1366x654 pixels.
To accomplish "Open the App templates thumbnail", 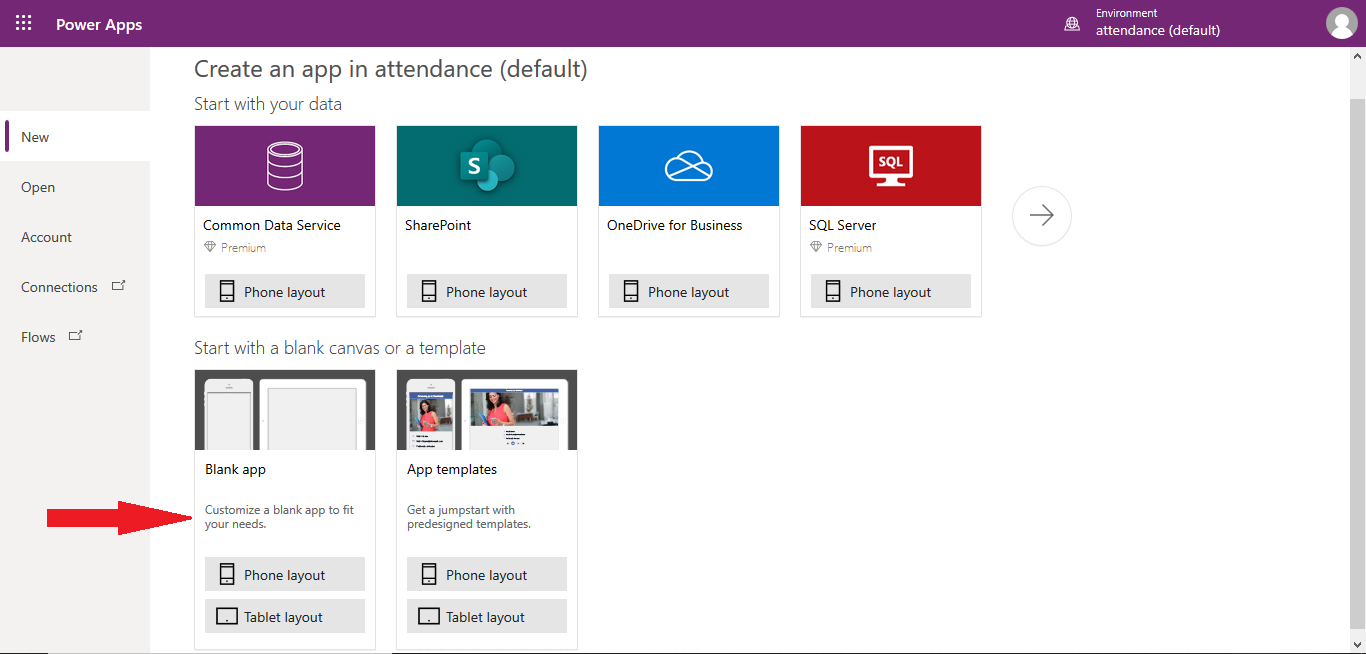I will 486,408.
